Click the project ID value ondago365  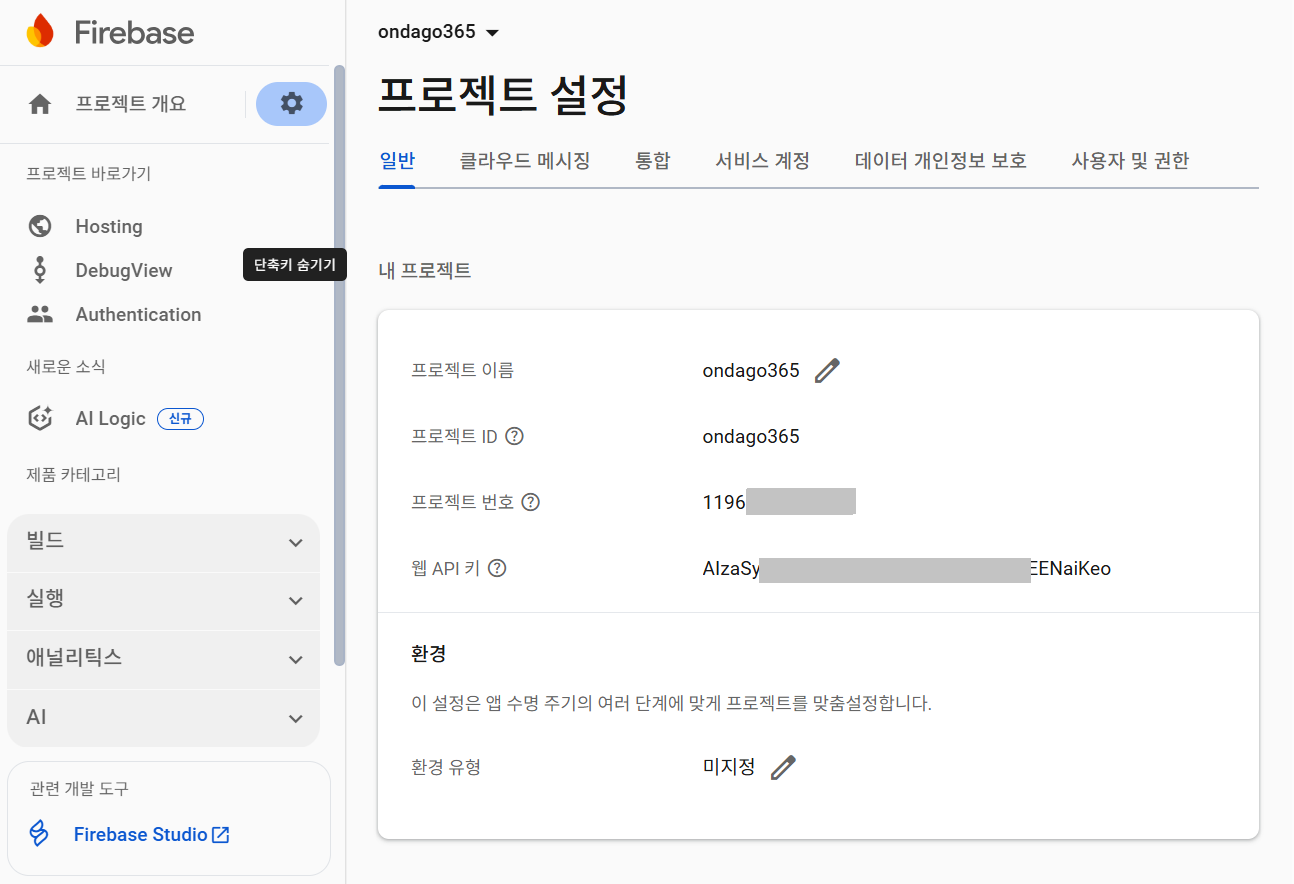pyautogui.click(x=751, y=436)
